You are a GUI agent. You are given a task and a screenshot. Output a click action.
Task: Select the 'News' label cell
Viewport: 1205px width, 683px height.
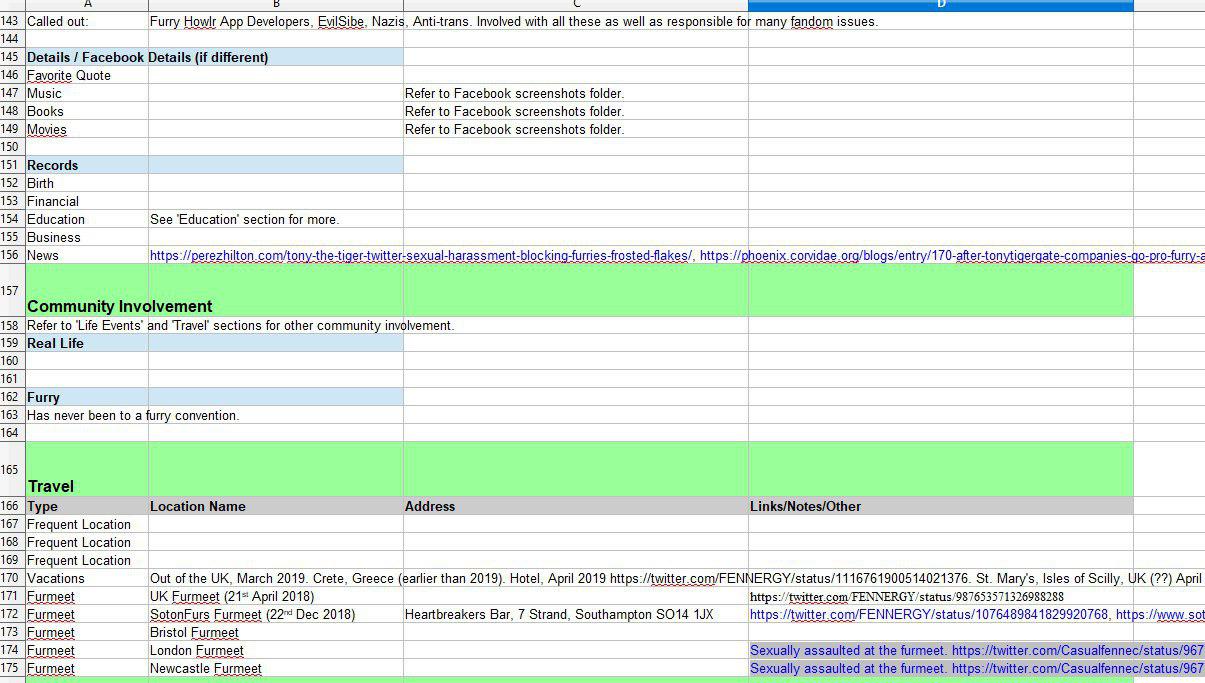pos(87,255)
